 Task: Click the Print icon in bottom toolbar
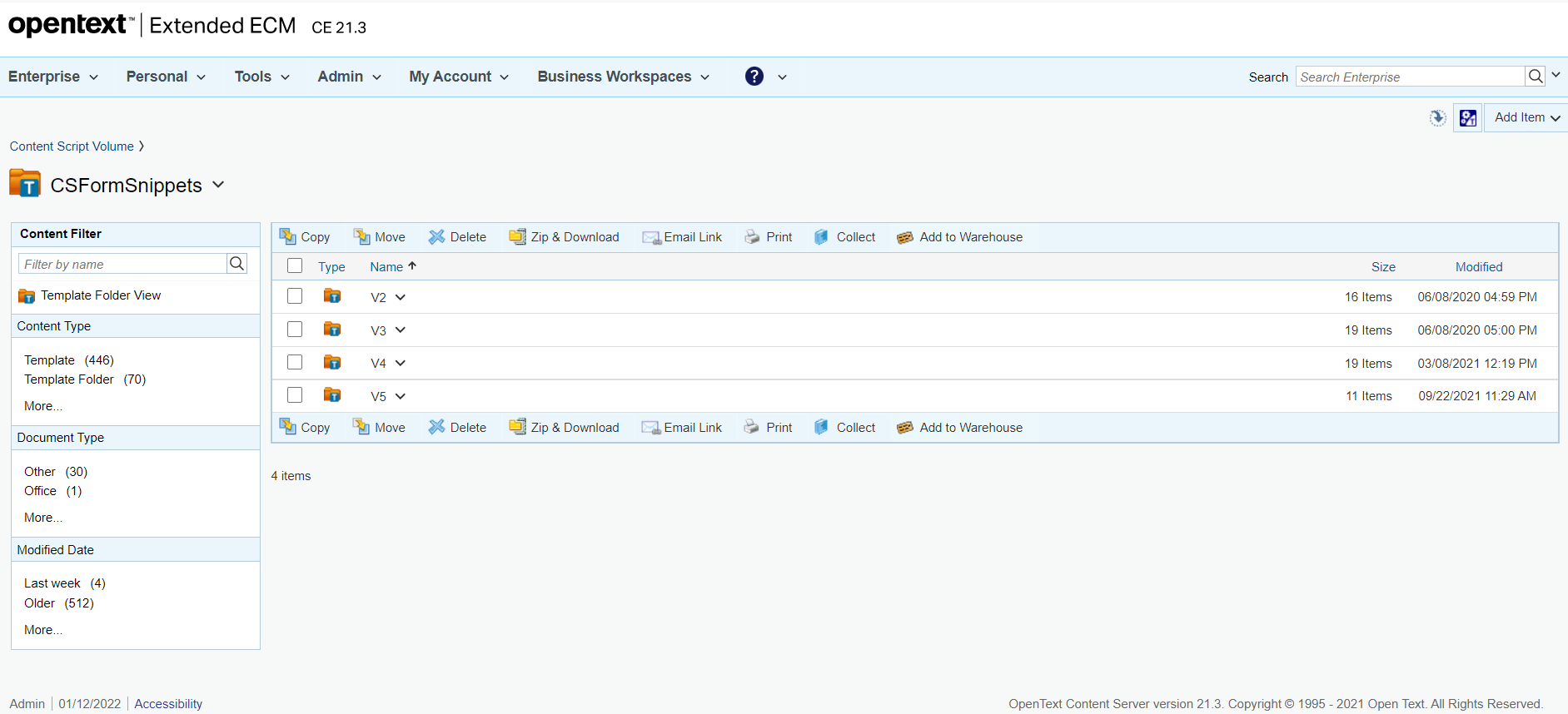[x=752, y=427]
